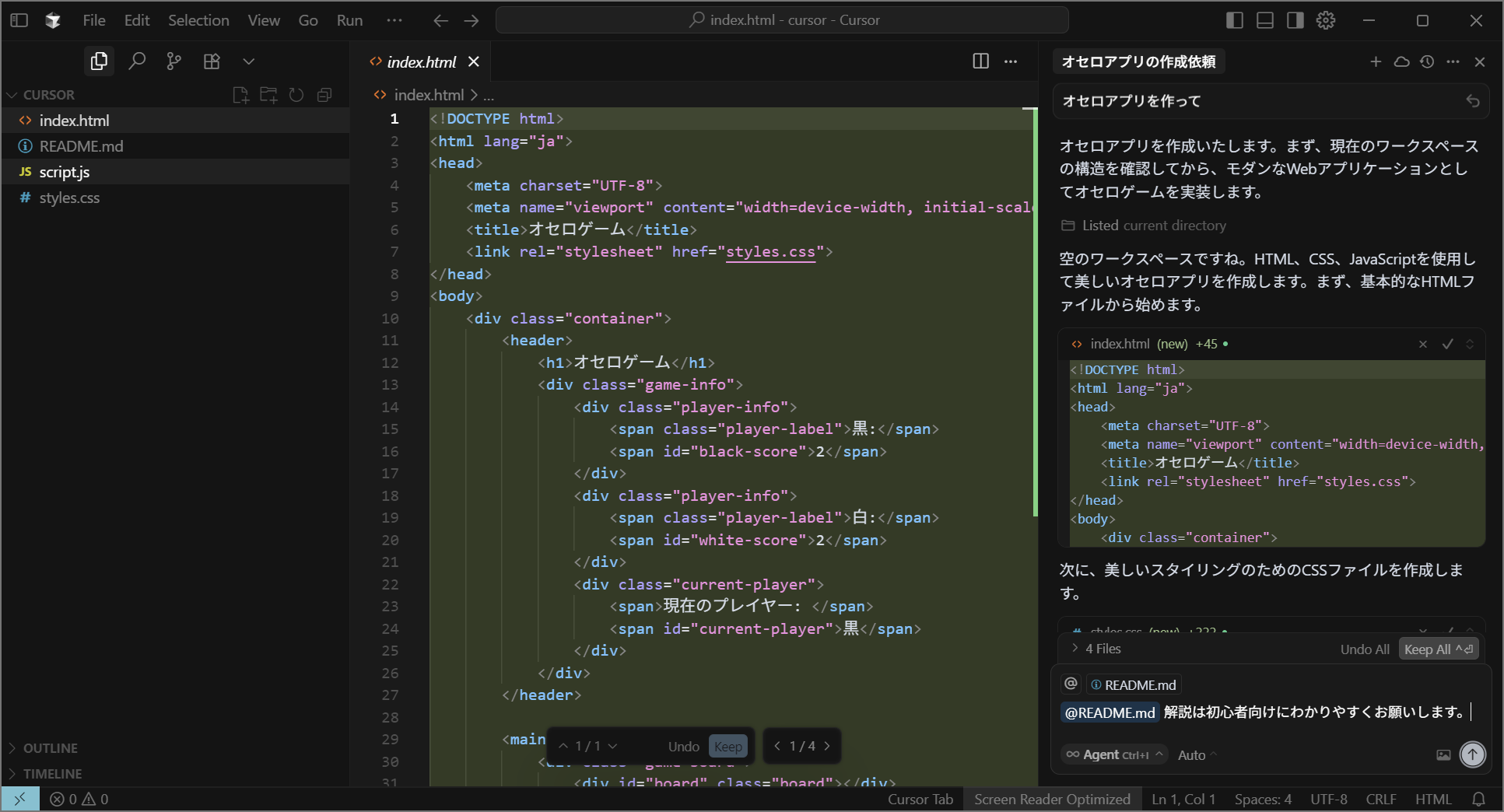Viewport: 1504px width, 812px height.
Task: Open the File menu
Action: tap(94, 20)
